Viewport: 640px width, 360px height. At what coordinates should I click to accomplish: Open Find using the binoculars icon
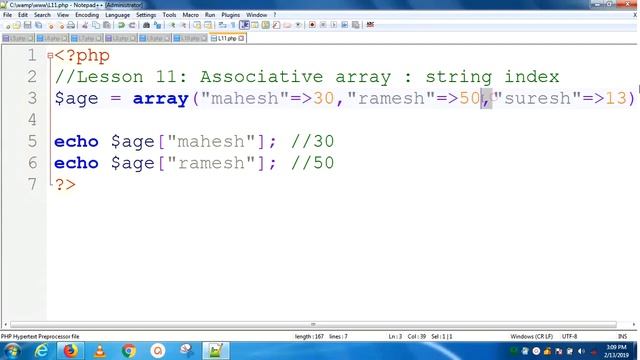point(146,25)
